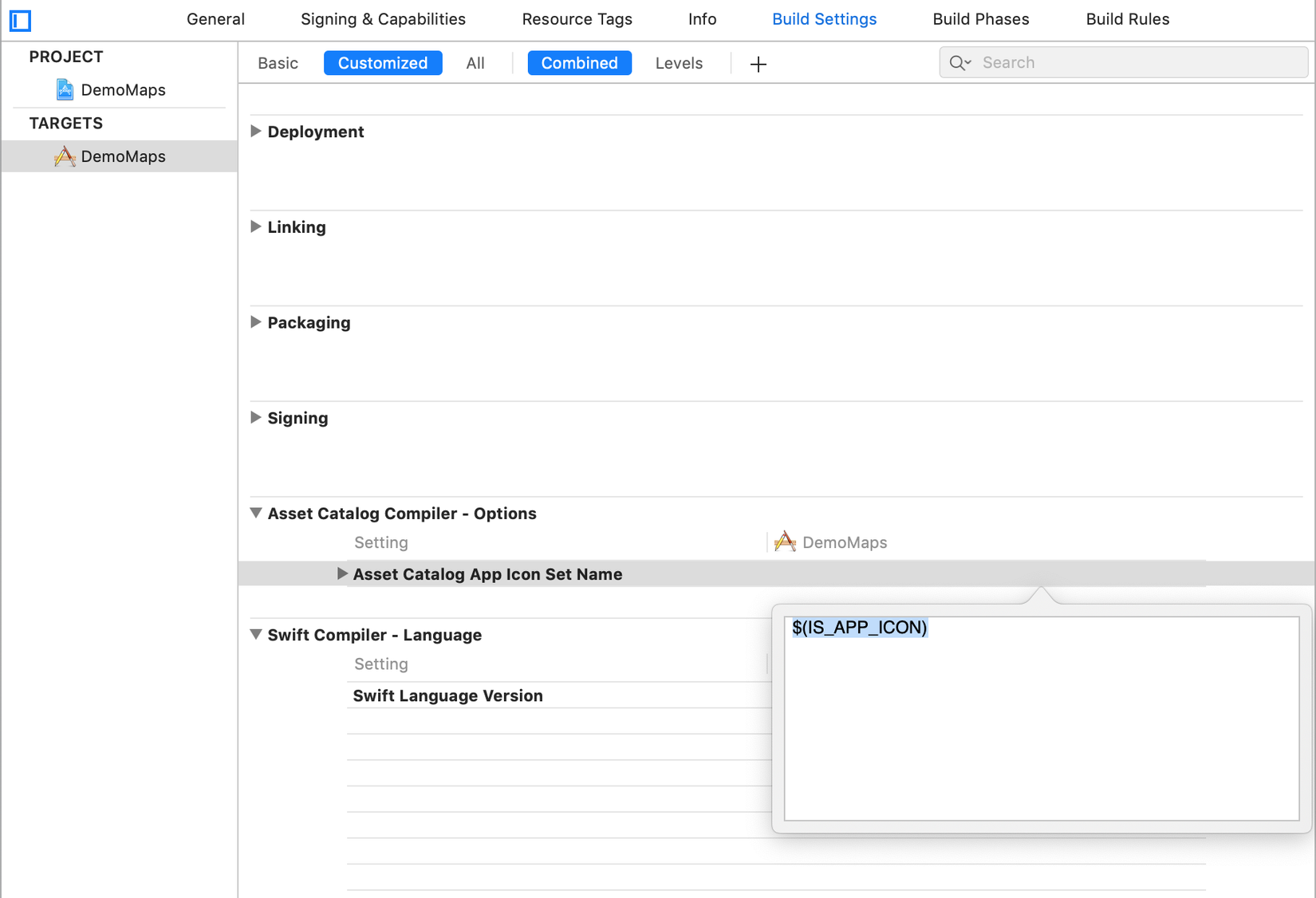Image resolution: width=1316 pixels, height=898 pixels.
Task: Open the Build Phases tab
Action: pyautogui.click(x=981, y=19)
